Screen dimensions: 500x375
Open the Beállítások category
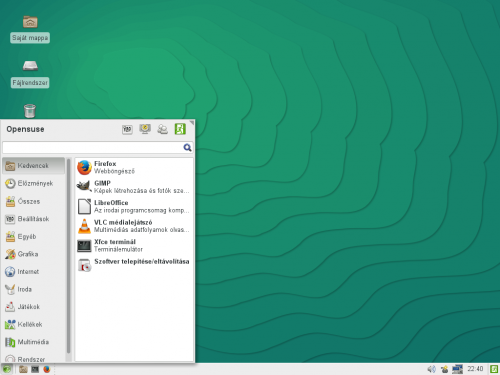point(34,219)
